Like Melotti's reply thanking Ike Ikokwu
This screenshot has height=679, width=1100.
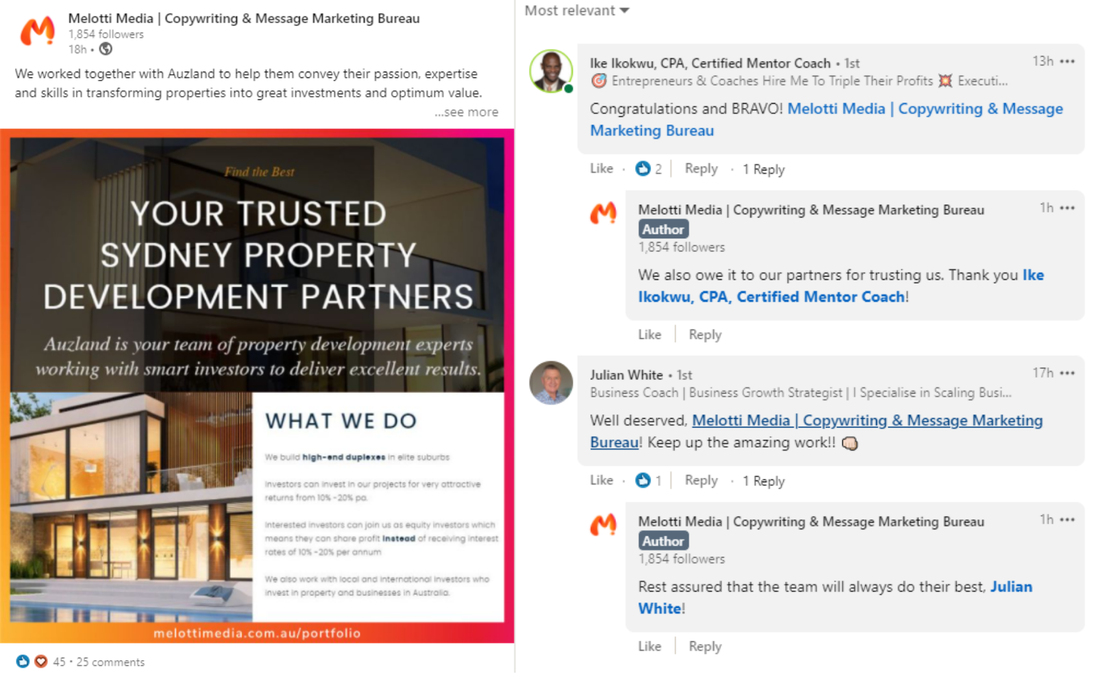[x=650, y=335]
